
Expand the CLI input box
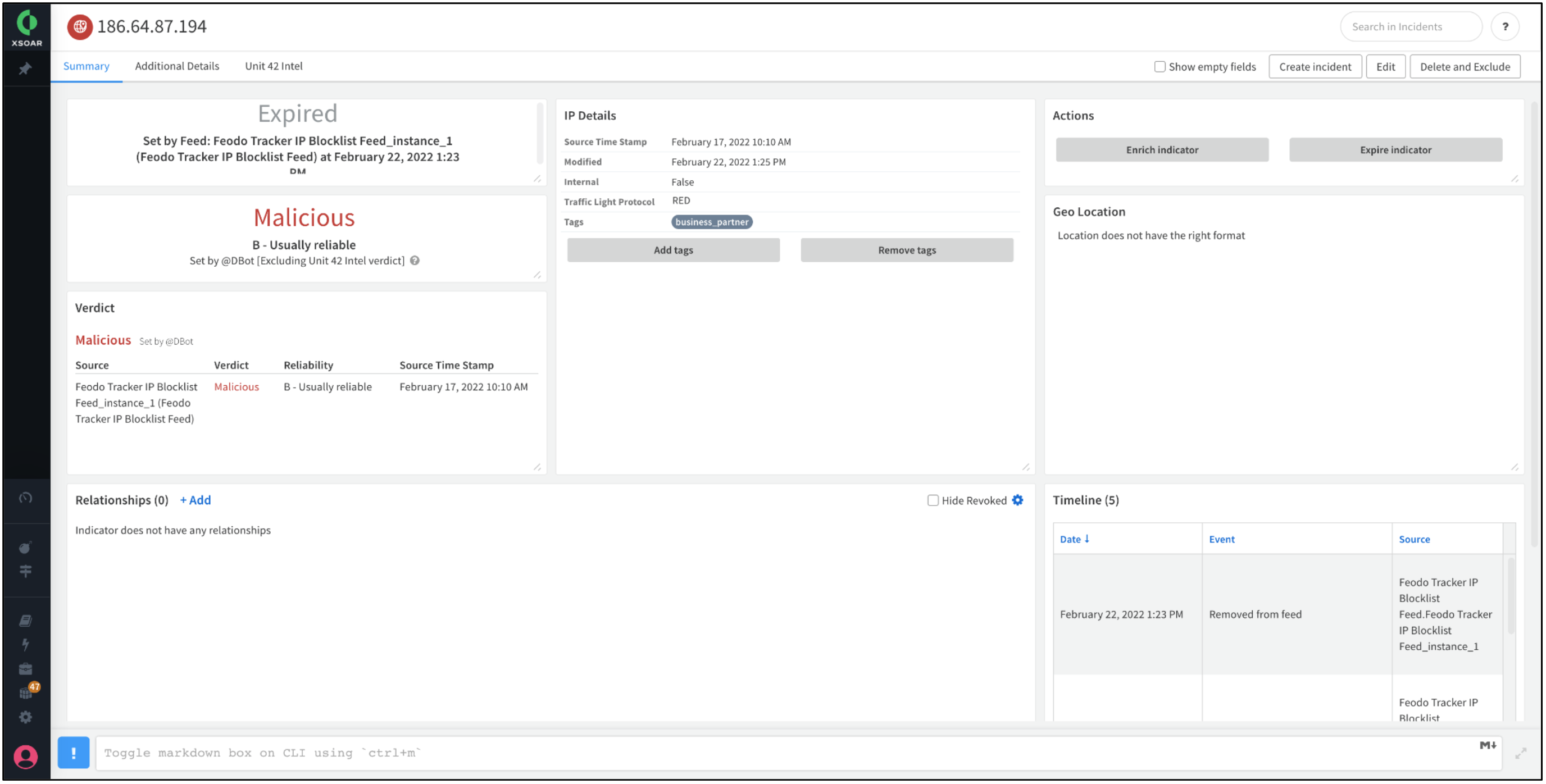click(x=1521, y=754)
